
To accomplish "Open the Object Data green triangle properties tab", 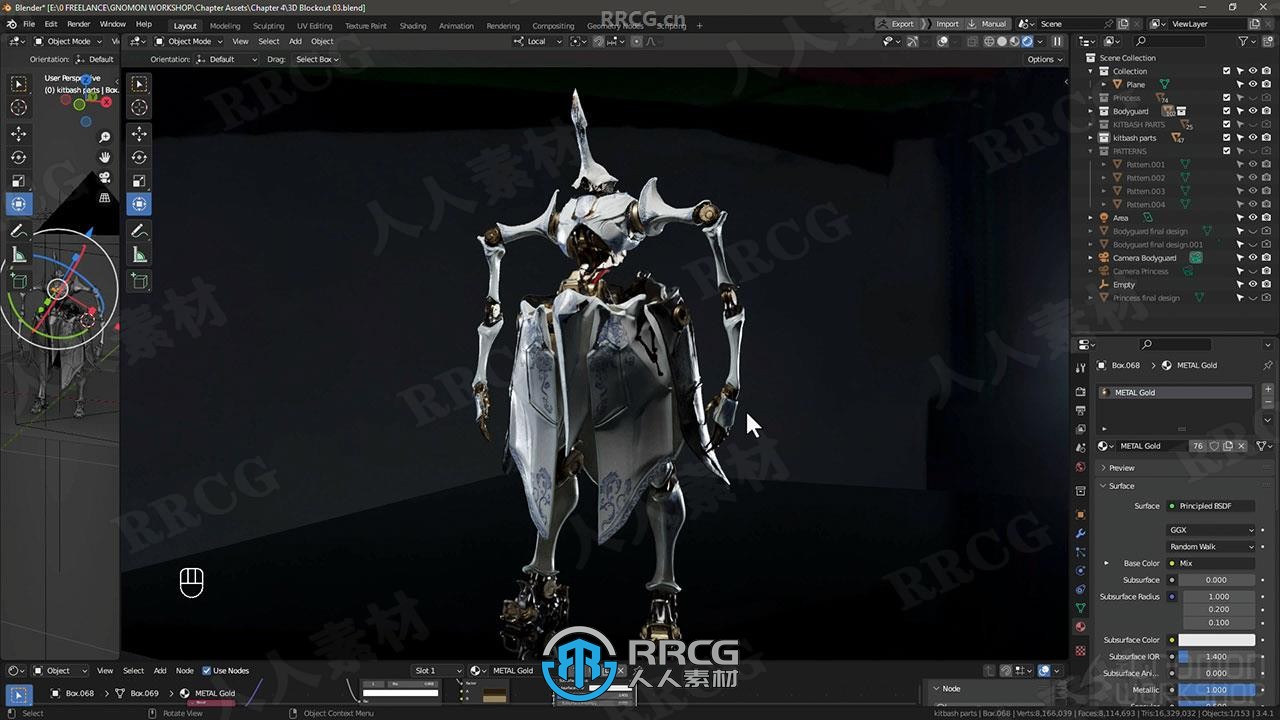I will 1080,608.
